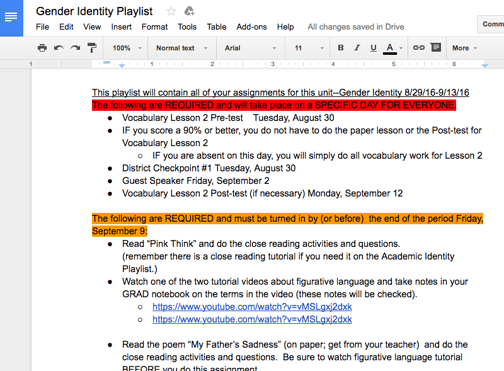
Task: Toggle underline formatting
Action: coord(373,48)
